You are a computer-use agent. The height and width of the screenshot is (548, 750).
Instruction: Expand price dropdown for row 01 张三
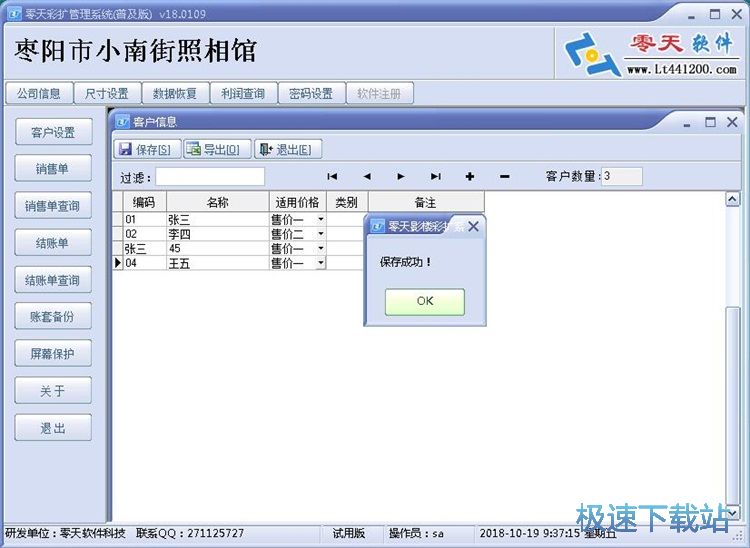(321, 219)
